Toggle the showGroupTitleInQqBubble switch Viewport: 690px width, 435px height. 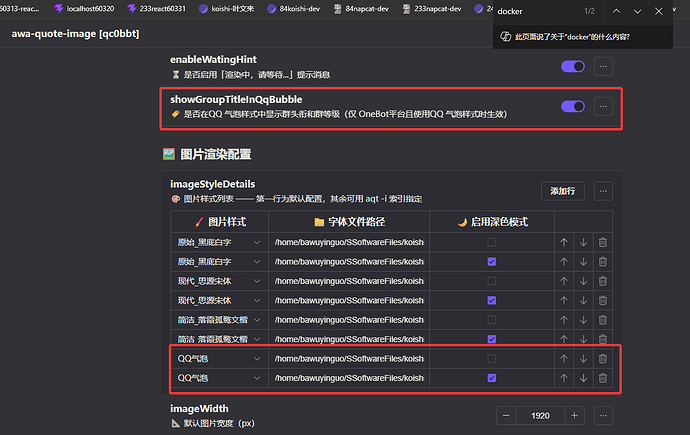[572, 106]
